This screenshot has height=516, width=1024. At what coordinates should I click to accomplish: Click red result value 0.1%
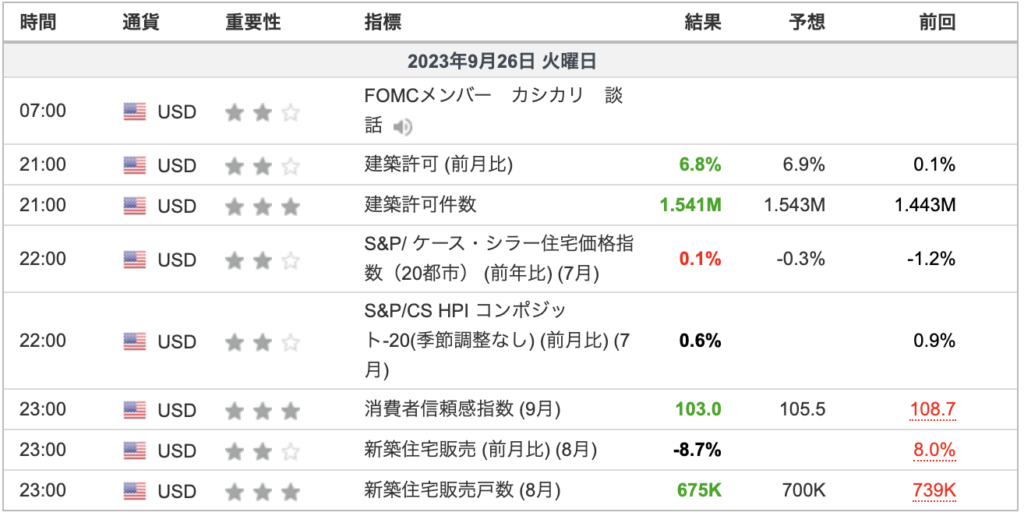(x=700, y=259)
